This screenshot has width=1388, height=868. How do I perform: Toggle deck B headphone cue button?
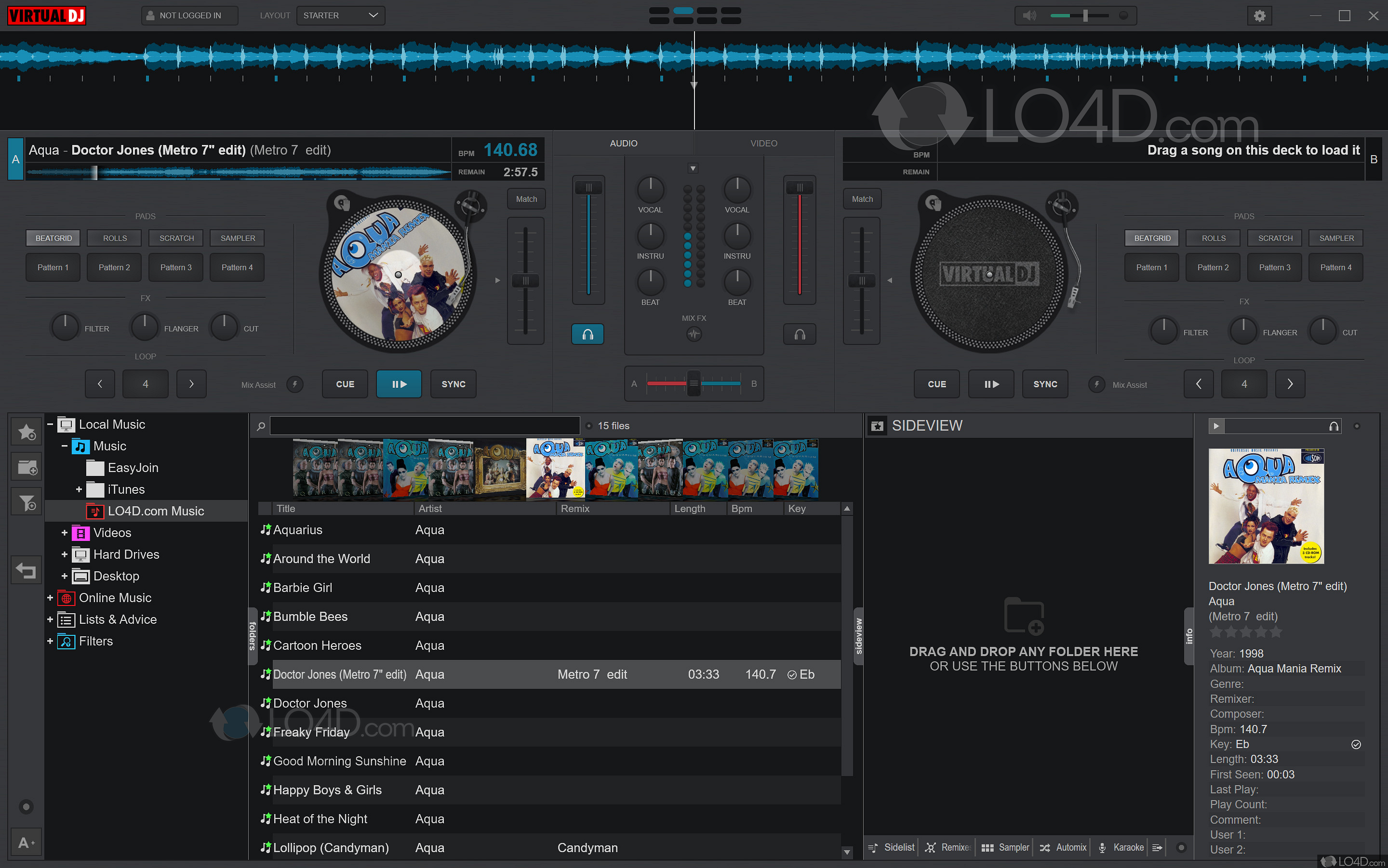coord(800,334)
